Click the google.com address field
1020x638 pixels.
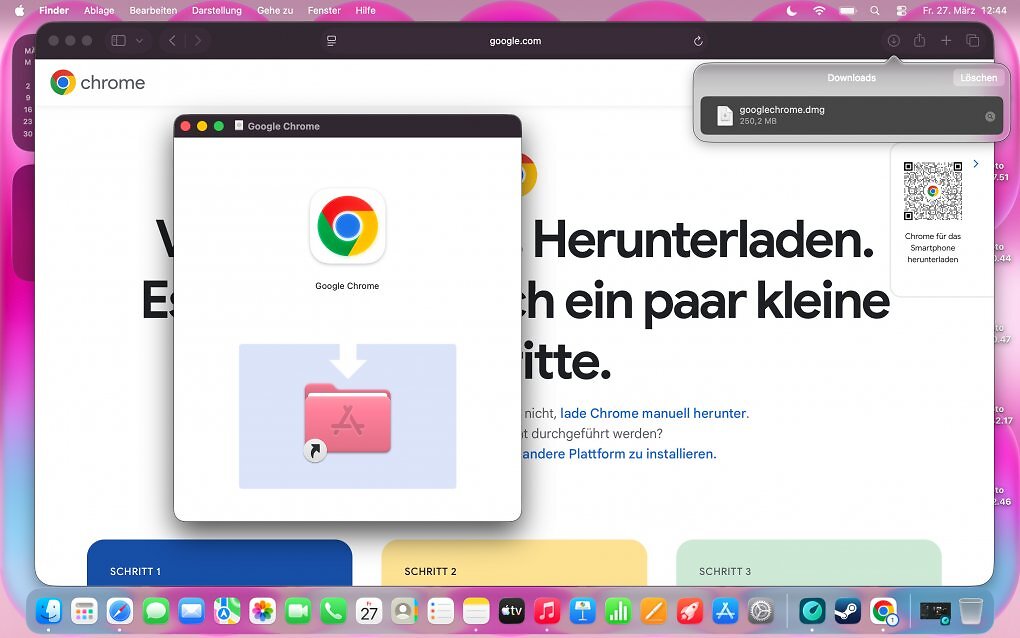tap(515, 41)
